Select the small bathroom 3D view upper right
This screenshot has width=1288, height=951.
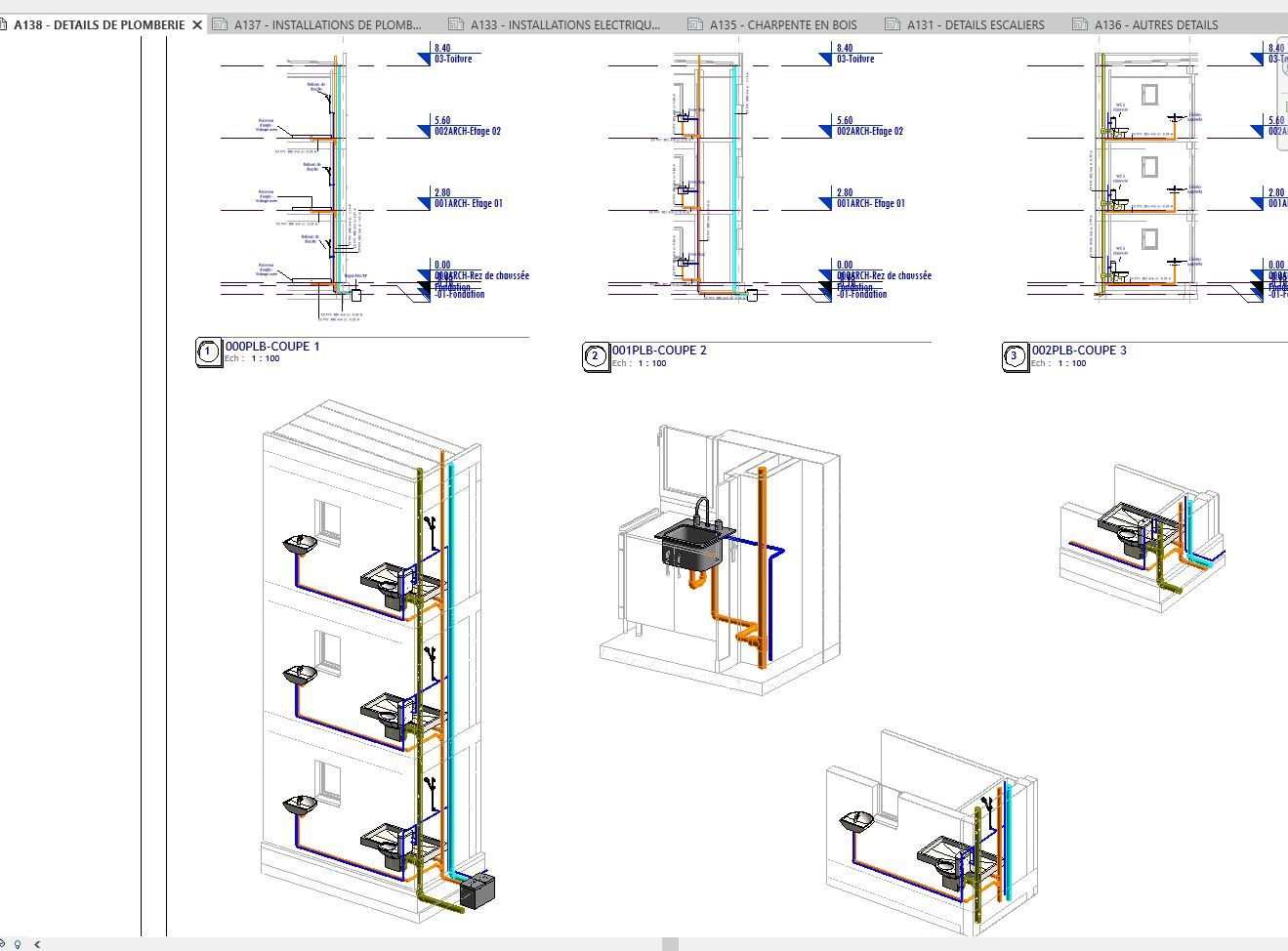[1143, 537]
